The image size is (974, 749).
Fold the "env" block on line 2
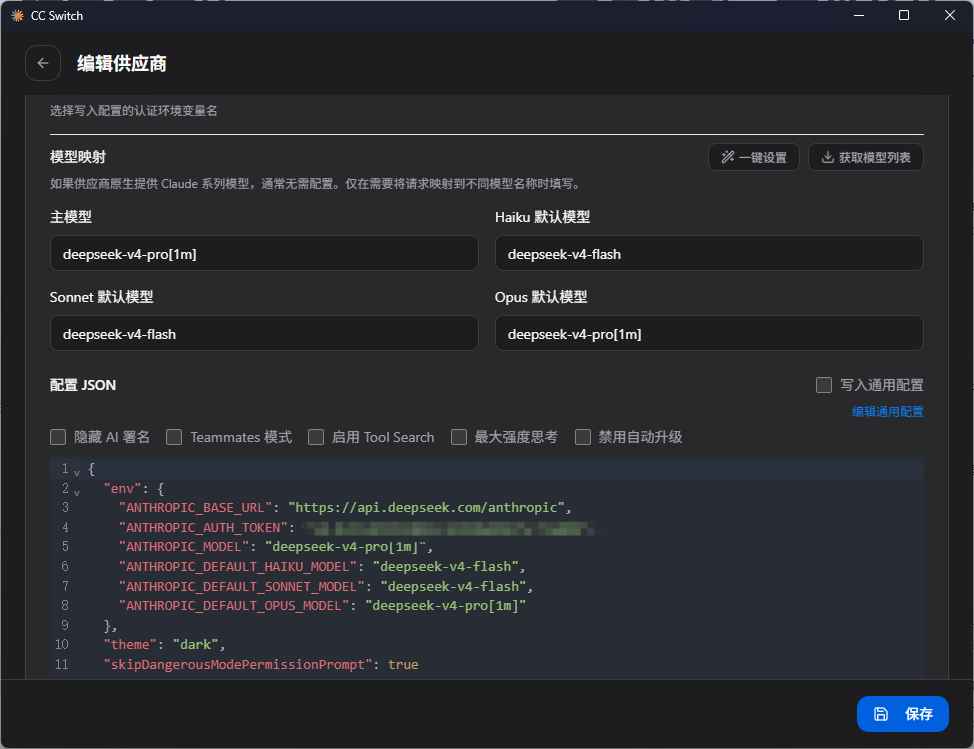tap(77, 492)
